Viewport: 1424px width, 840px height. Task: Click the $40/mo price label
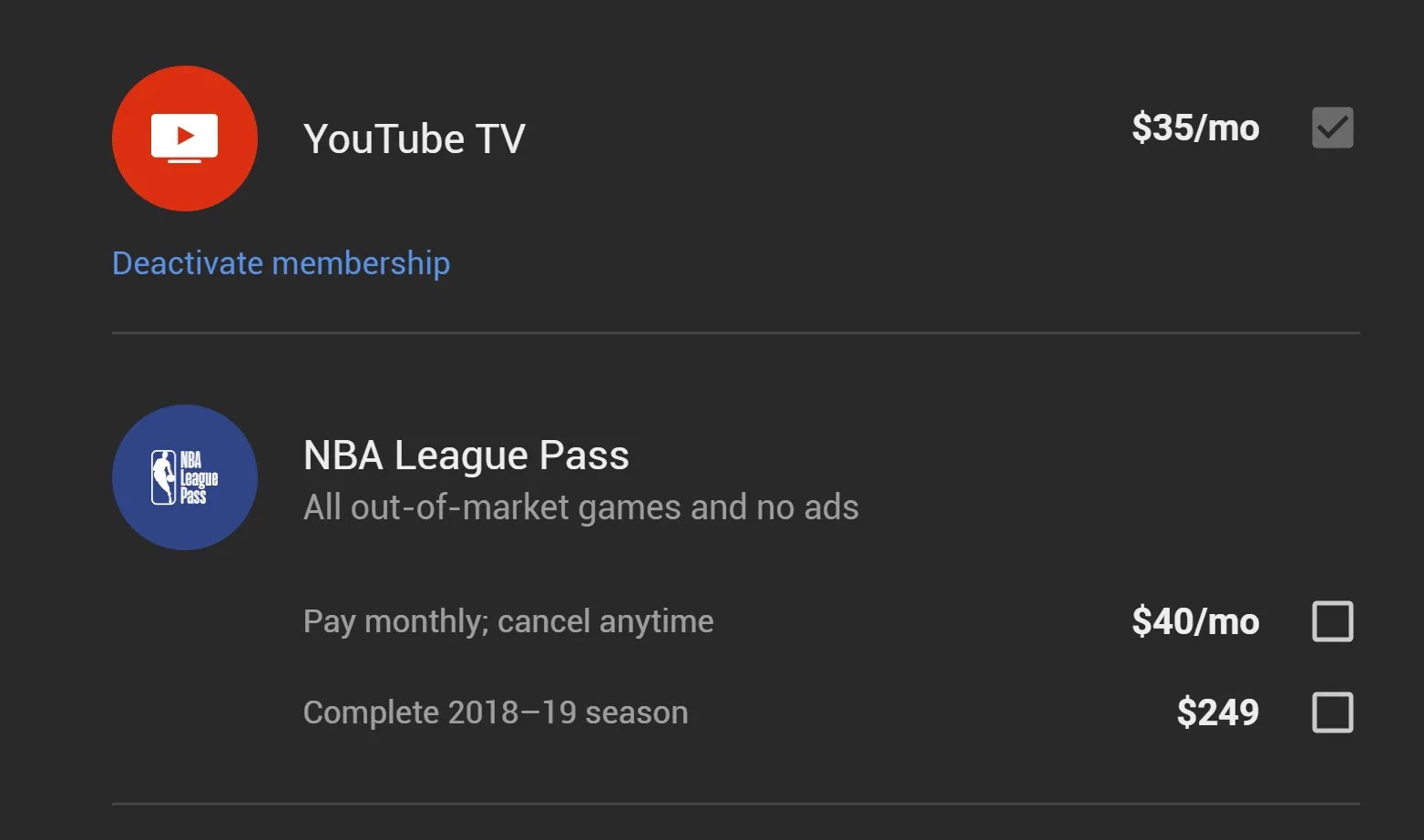[x=1195, y=622]
